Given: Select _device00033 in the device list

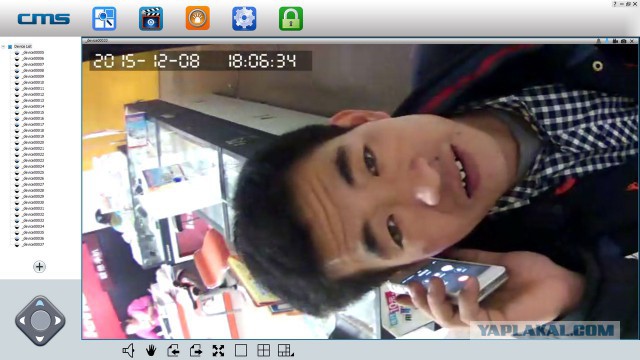Looking at the screenshot, I should [x=33, y=220].
